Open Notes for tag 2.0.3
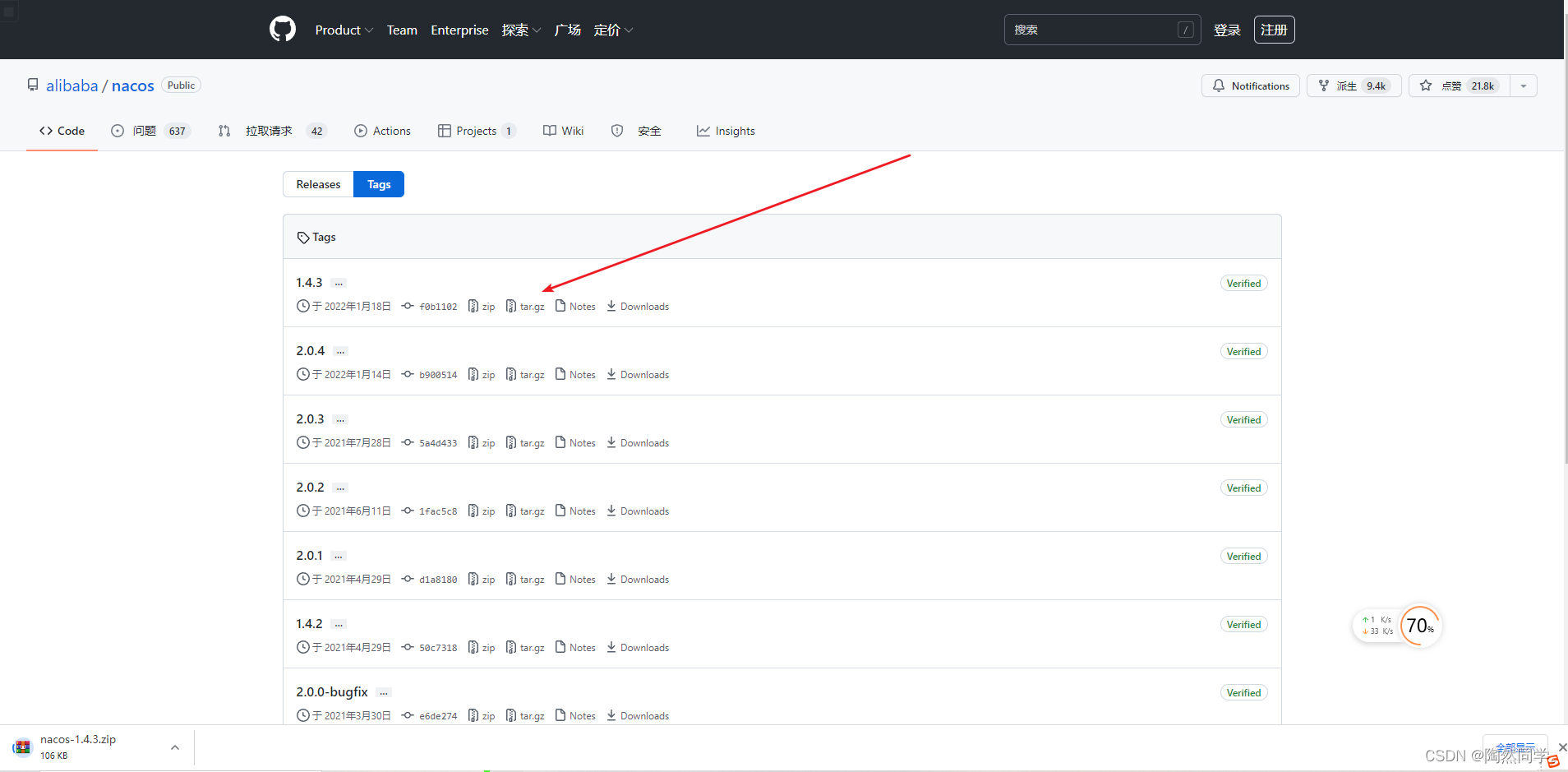 coord(575,443)
